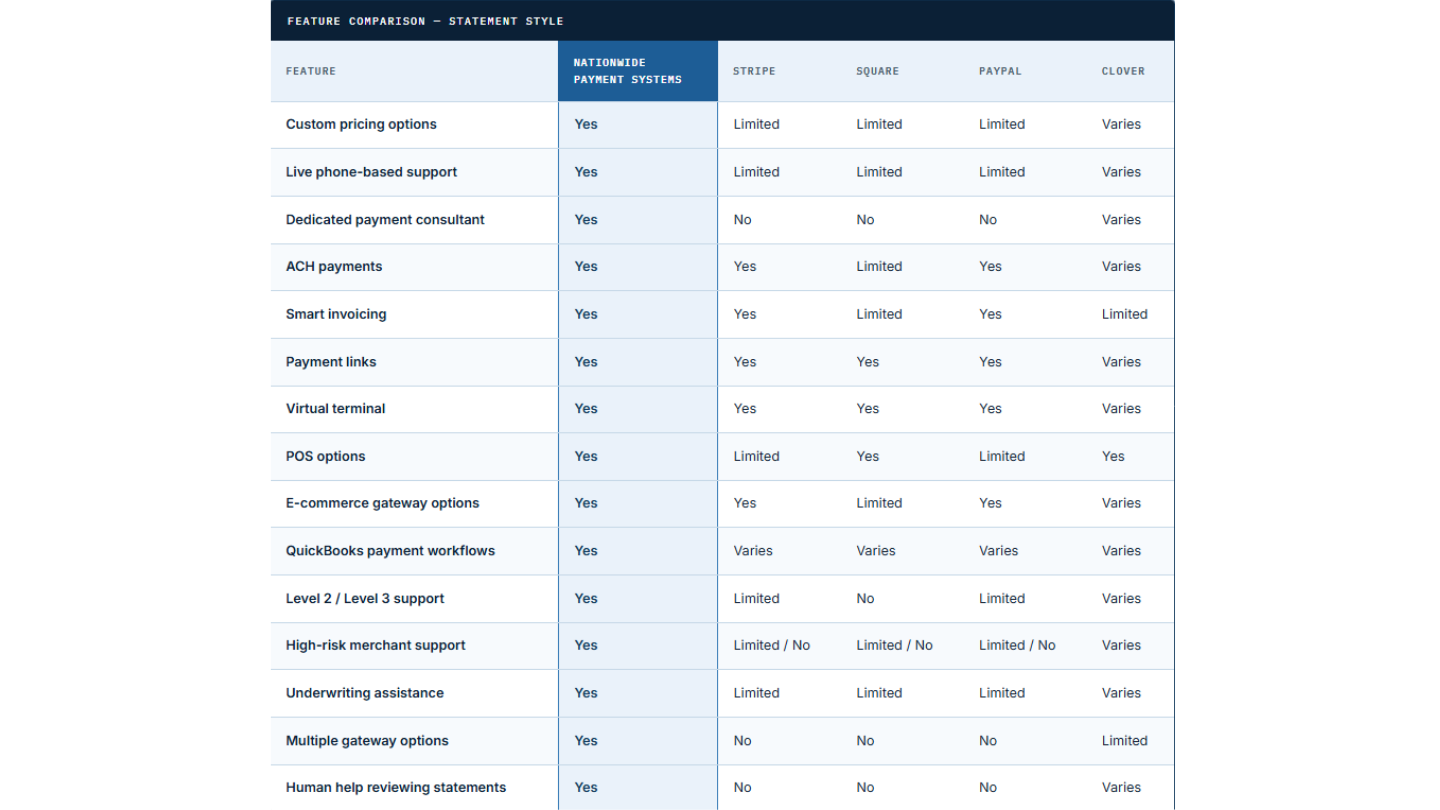Click the 'Dedicated payment consultant' feature label

(x=385, y=220)
